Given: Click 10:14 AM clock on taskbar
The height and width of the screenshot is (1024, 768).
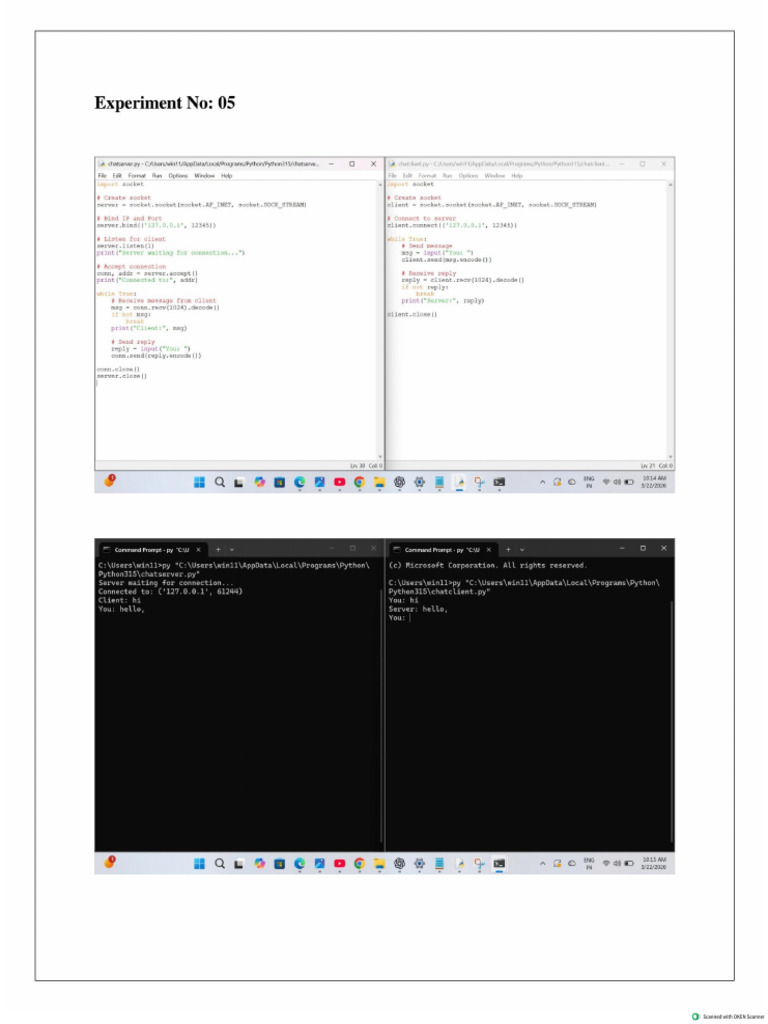Looking at the screenshot, I should [x=654, y=482].
